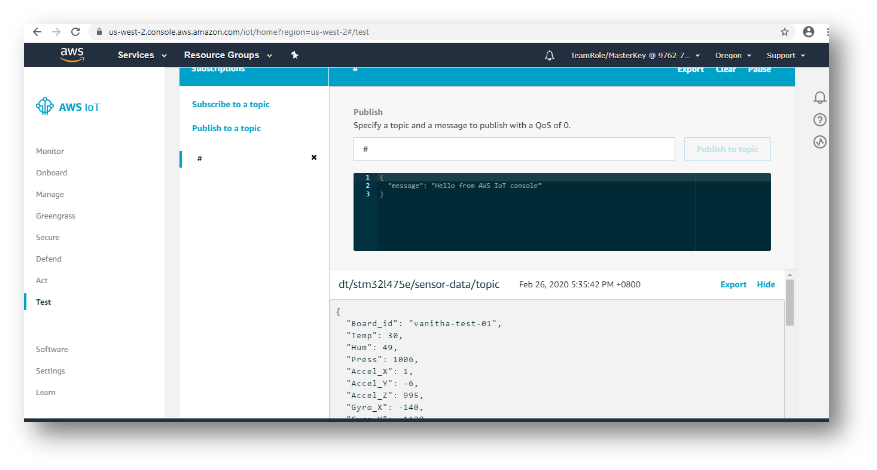Open the Oregon region selector
877x470 pixels.
pos(733,55)
